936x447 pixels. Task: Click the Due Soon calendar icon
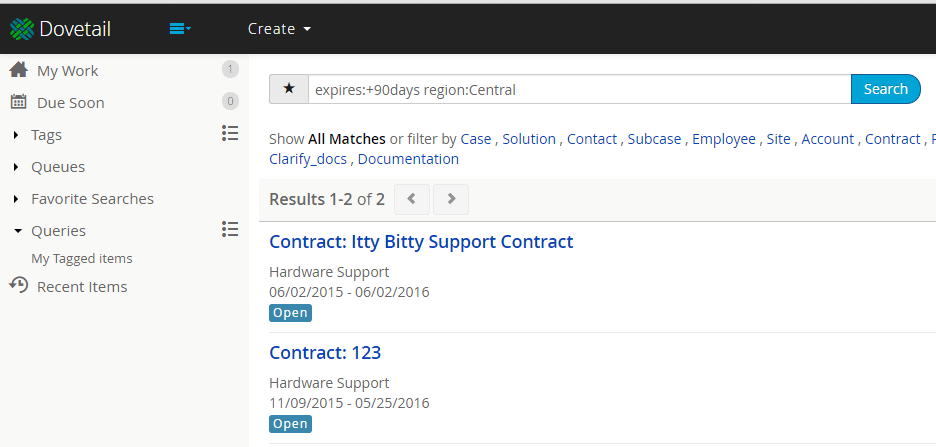19,102
